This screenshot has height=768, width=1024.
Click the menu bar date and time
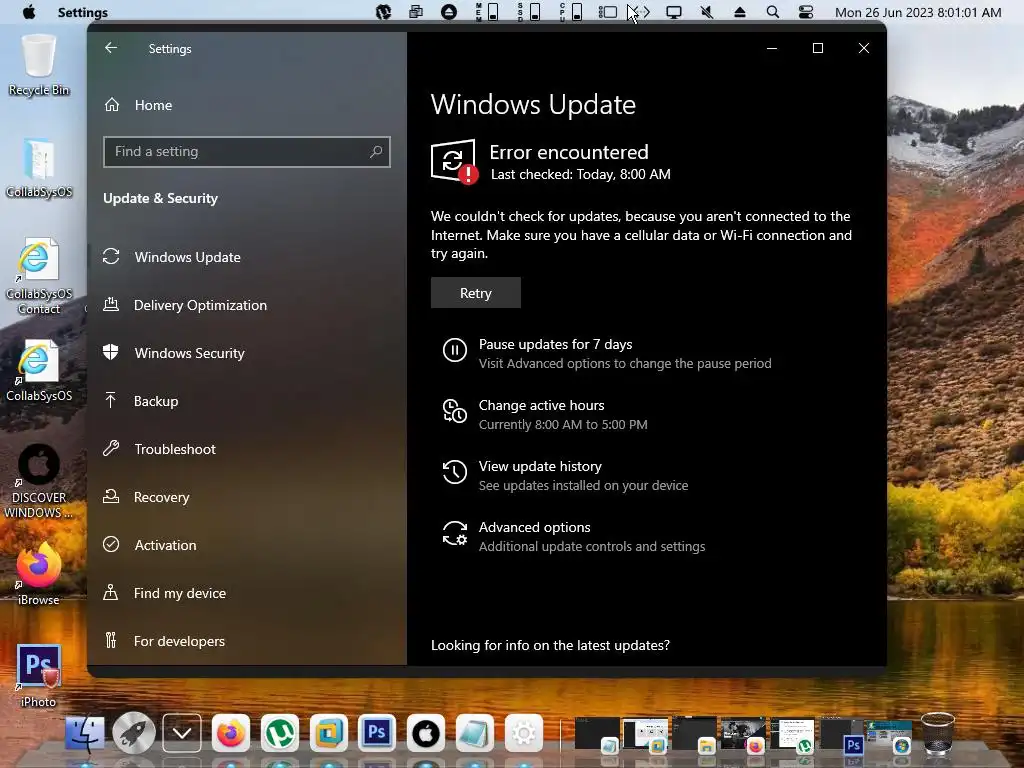pyautogui.click(x=918, y=12)
